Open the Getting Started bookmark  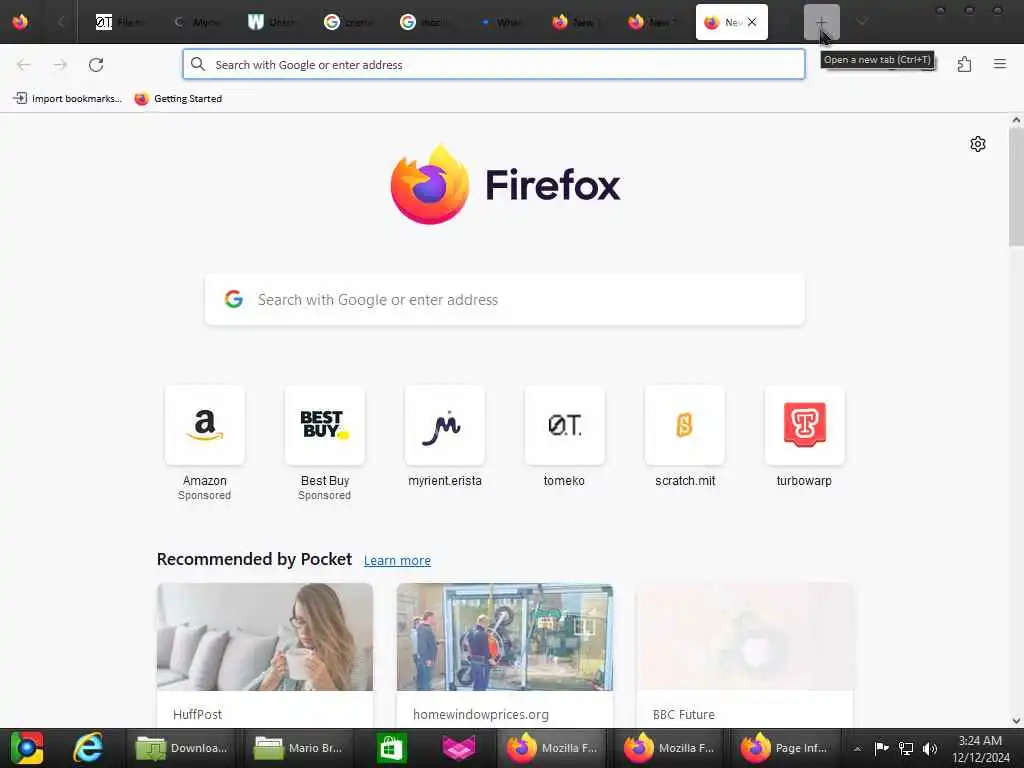pos(178,99)
